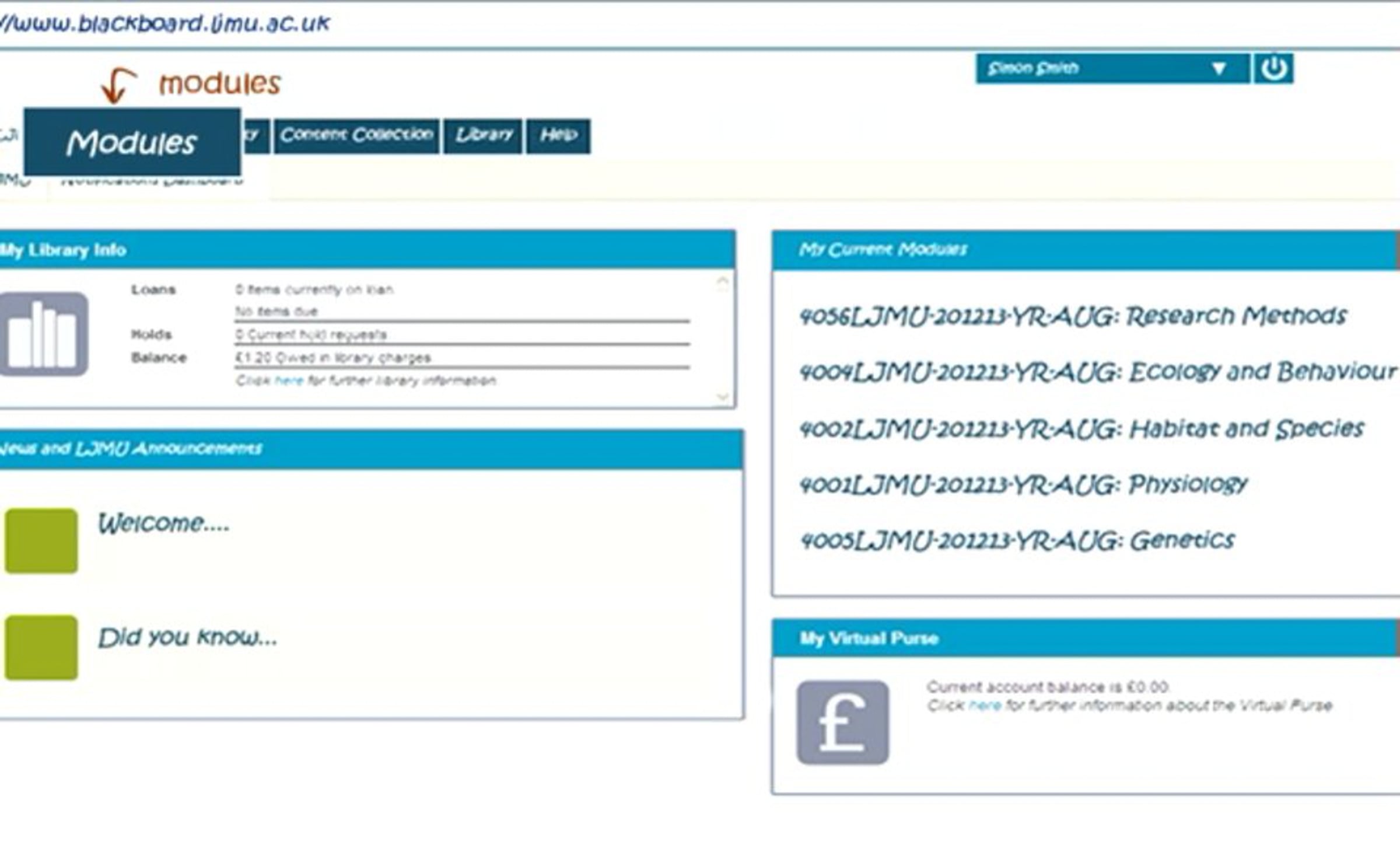Click green square beside Did you know
The width and height of the screenshot is (1400, 845).
[x=41, y=647]
